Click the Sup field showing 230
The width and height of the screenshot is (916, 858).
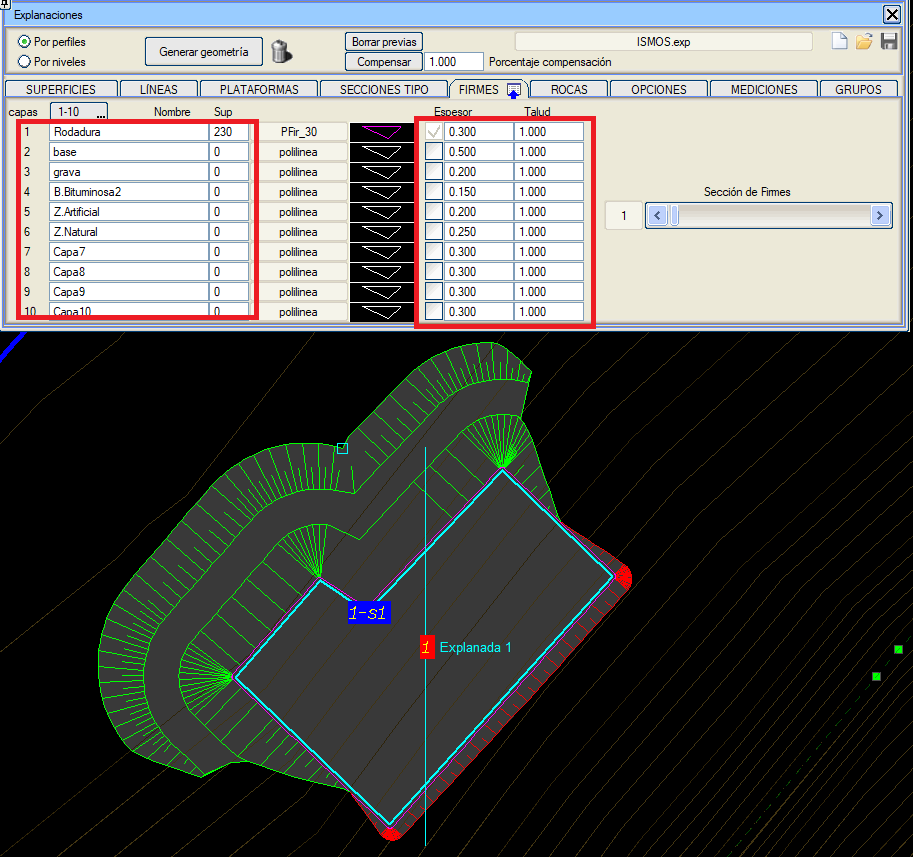pyautogui.click(x=229, y=132)
